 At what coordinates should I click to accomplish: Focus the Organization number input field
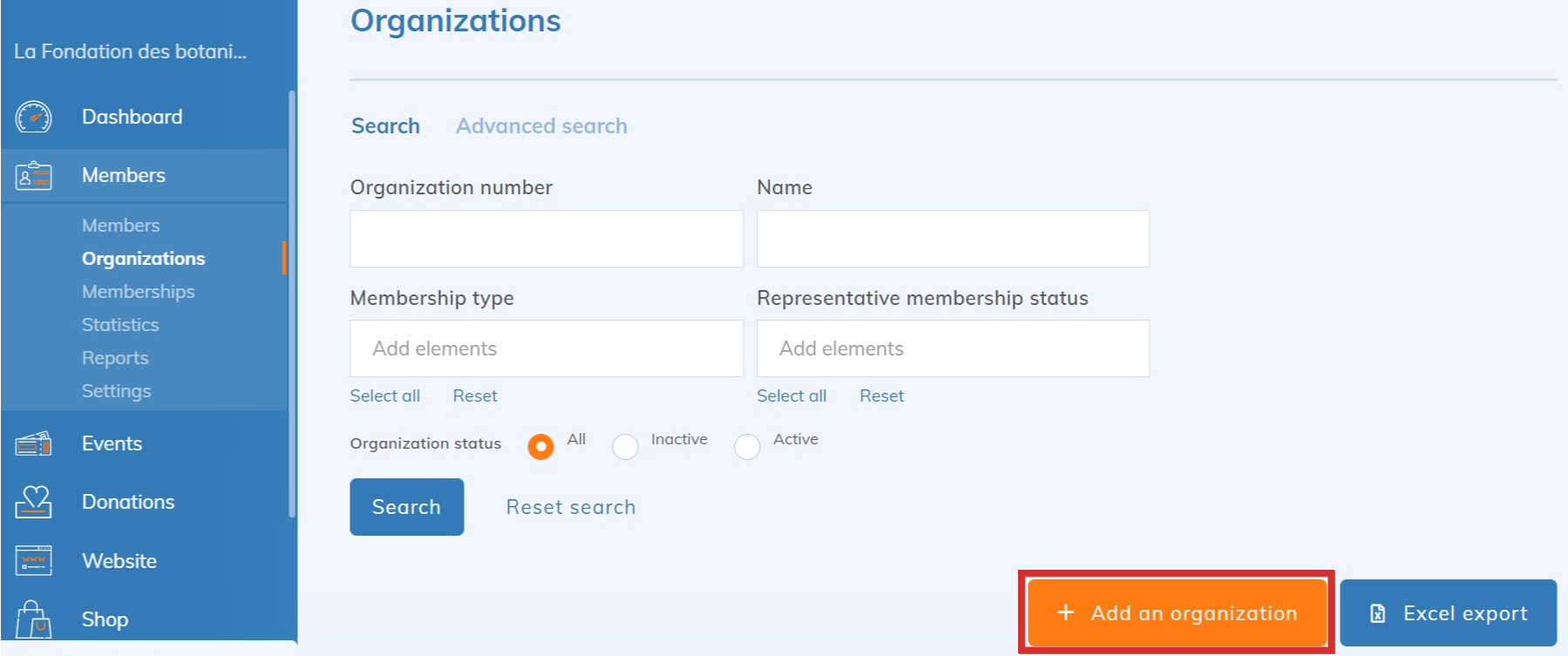pyautogui.click(x=546, y=239)
